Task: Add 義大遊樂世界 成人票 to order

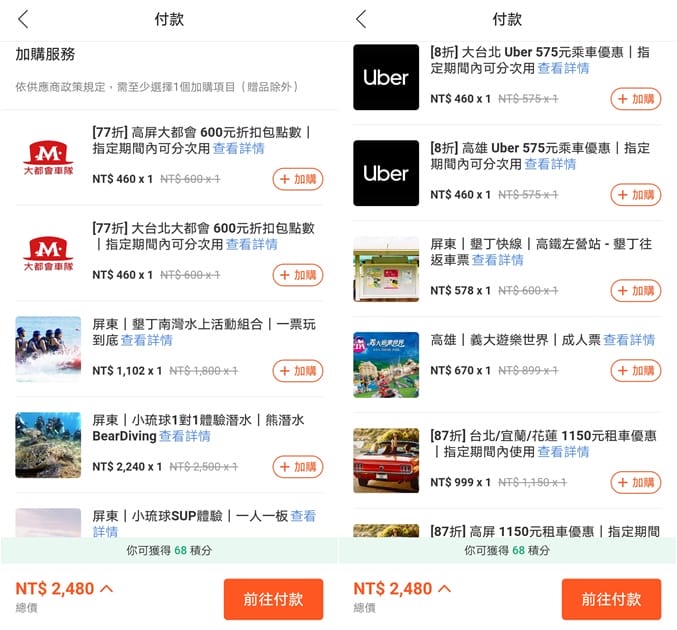Action: tap(636, 370)
